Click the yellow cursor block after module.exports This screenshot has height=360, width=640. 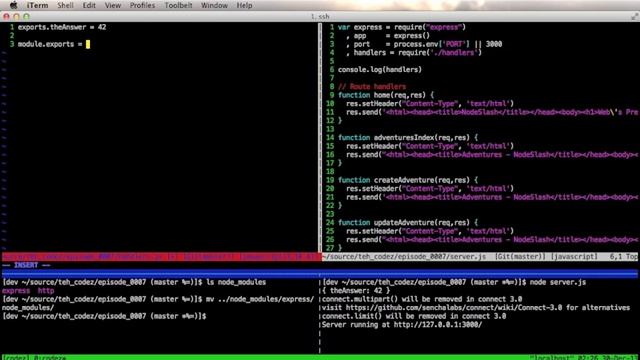click(88, 44)
